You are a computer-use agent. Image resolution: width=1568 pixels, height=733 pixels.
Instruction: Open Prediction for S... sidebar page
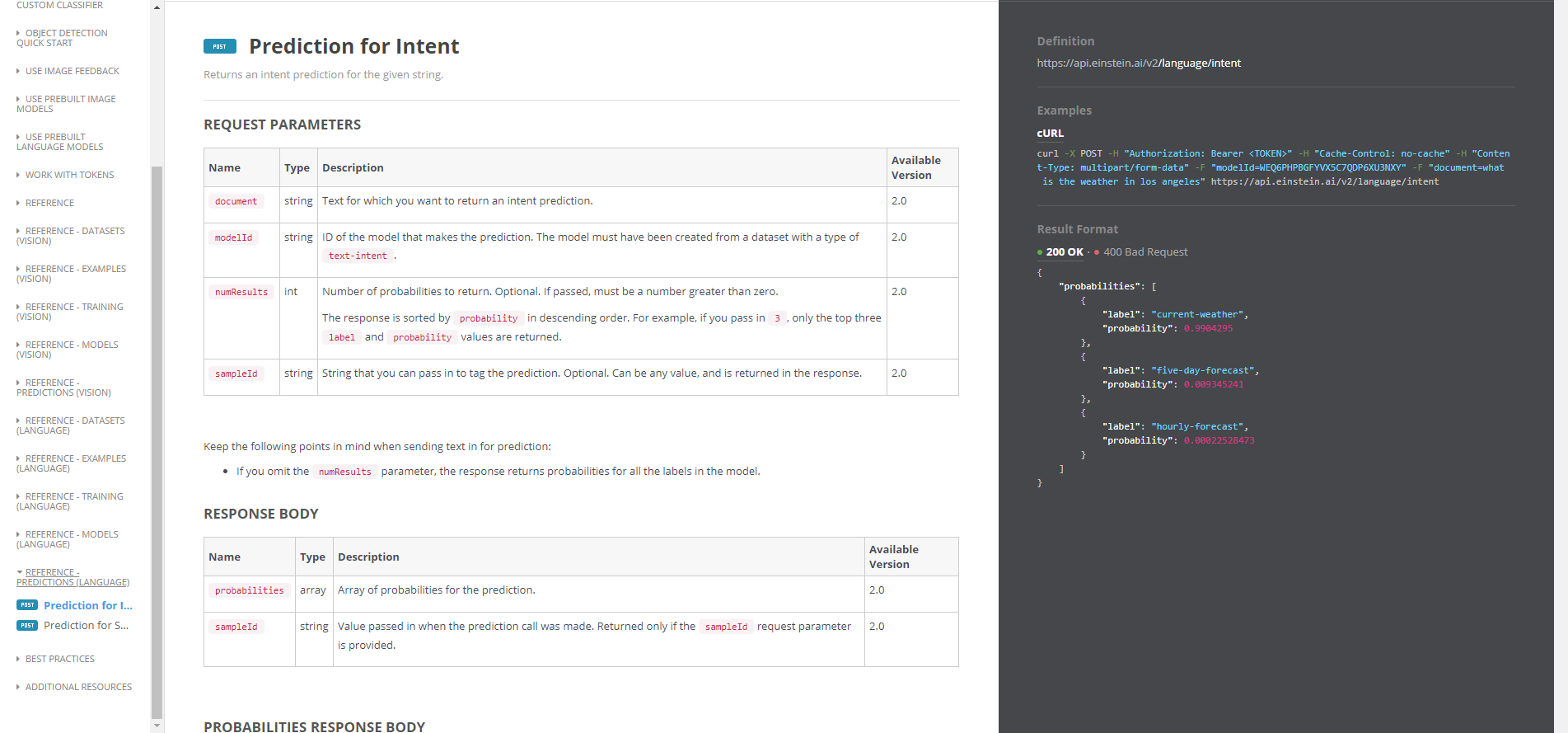click(x=86, y=625)
